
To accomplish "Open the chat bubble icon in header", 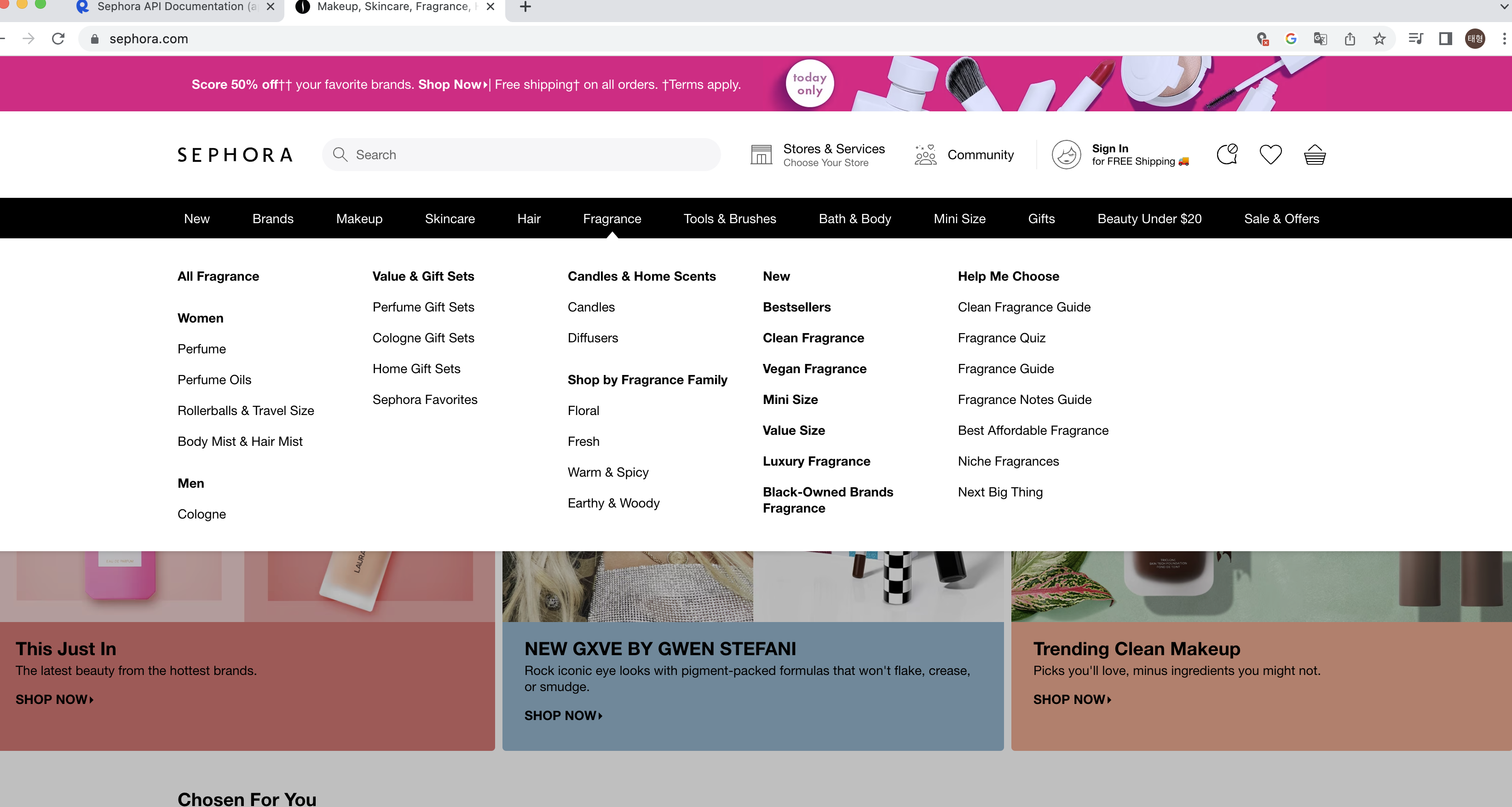I will pyautogui.click(x=1227, y=154).
